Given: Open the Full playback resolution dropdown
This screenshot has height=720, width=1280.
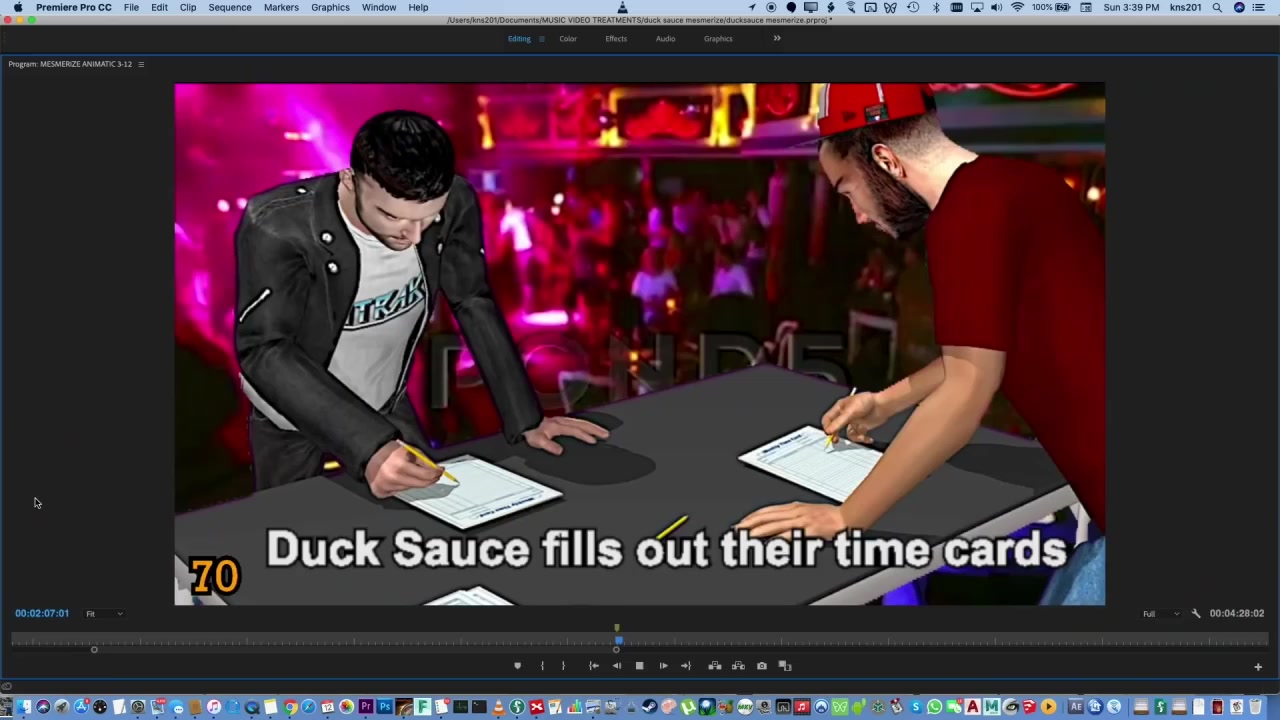Looking at the screenshot, I should pyautogui.click(x=1161, y=614).
